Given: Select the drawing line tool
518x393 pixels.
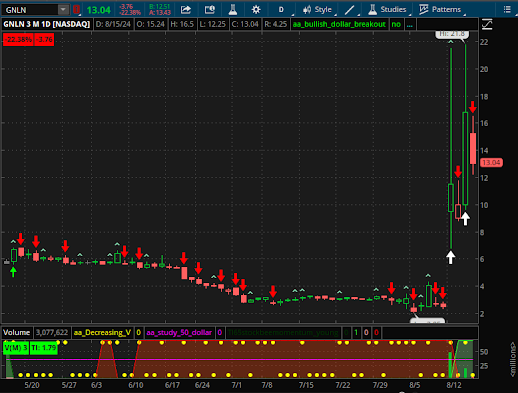Looking at the screenshot, I should (349, 10).
